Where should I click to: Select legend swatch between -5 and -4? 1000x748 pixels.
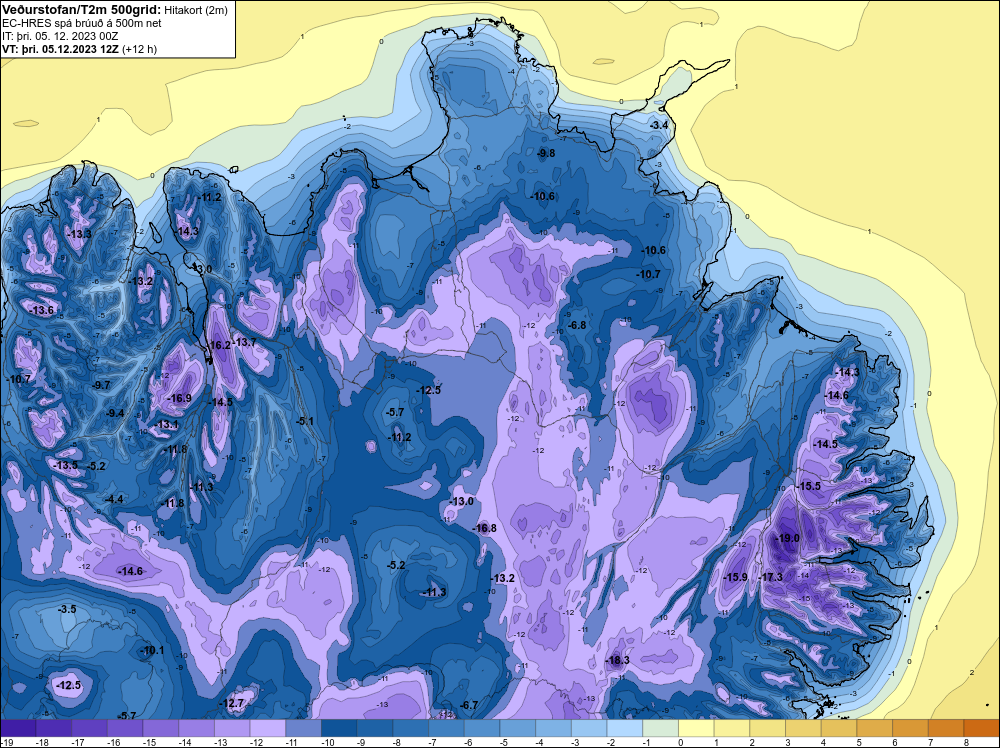coord(518,728)
